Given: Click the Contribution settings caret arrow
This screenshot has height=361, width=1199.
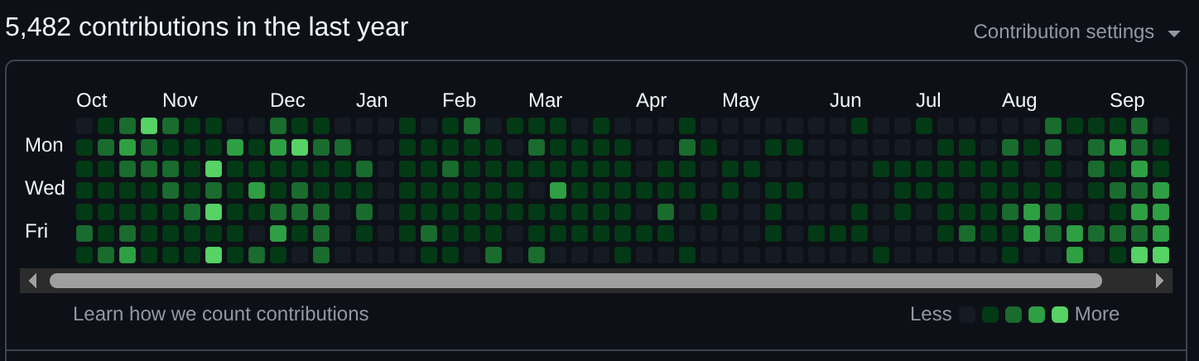Looking at the screenshot, I should click(1174, 33).
